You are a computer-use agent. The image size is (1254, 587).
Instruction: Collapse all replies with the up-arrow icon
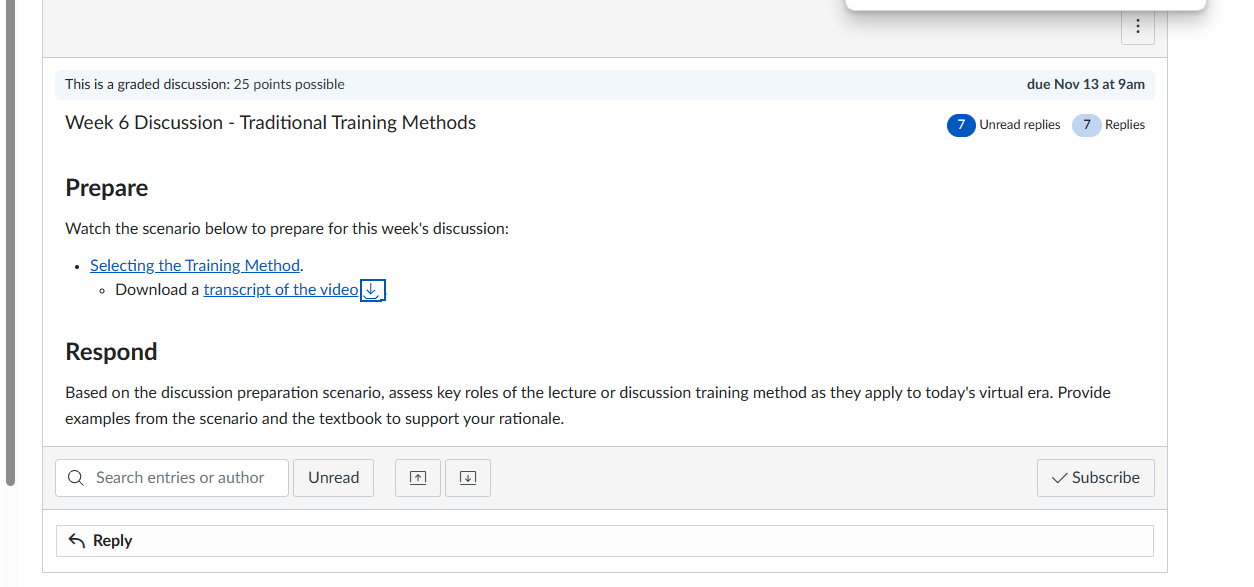pos(418,478)
